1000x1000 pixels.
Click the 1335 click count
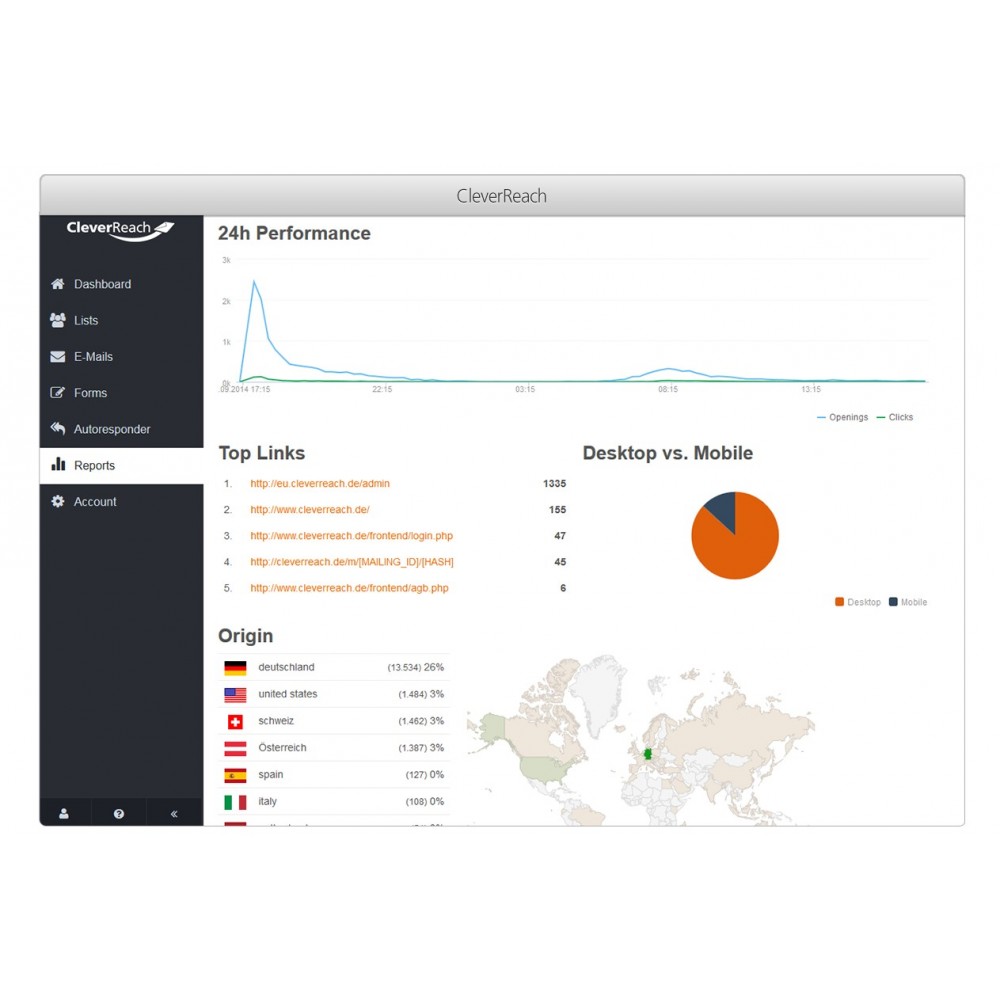554,483
